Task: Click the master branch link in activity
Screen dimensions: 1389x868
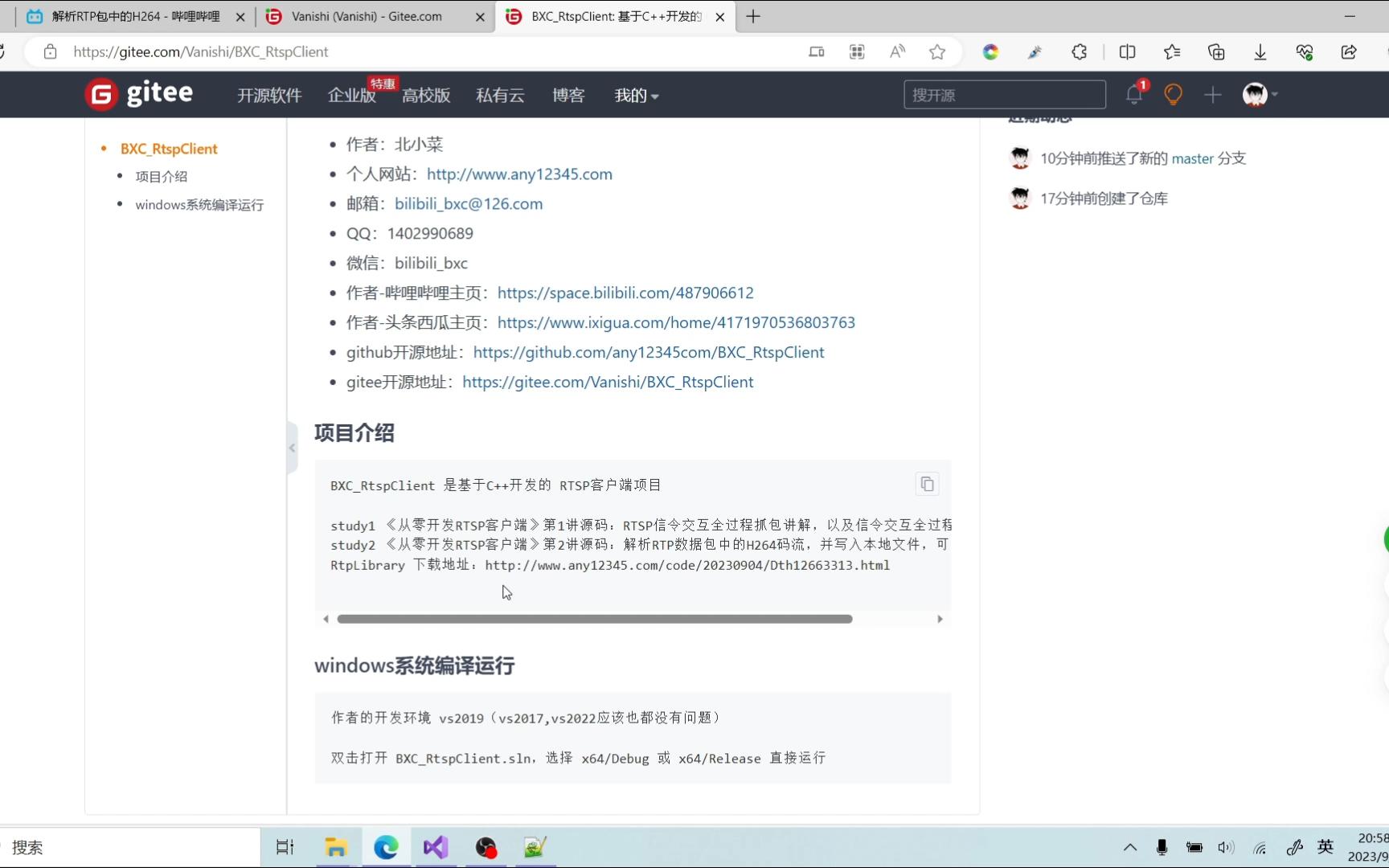Action: point(1192,158)
